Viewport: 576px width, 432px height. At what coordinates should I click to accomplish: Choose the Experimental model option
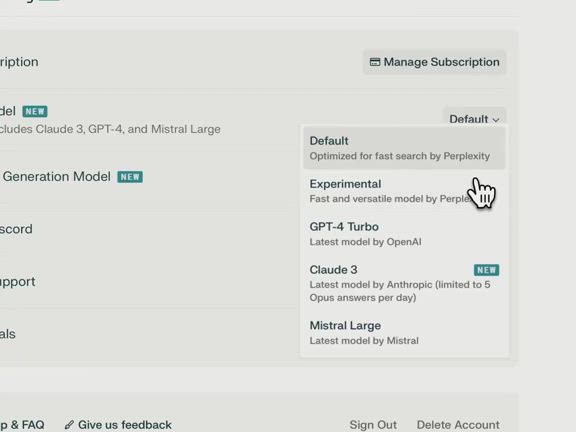(x=404, y=191)
